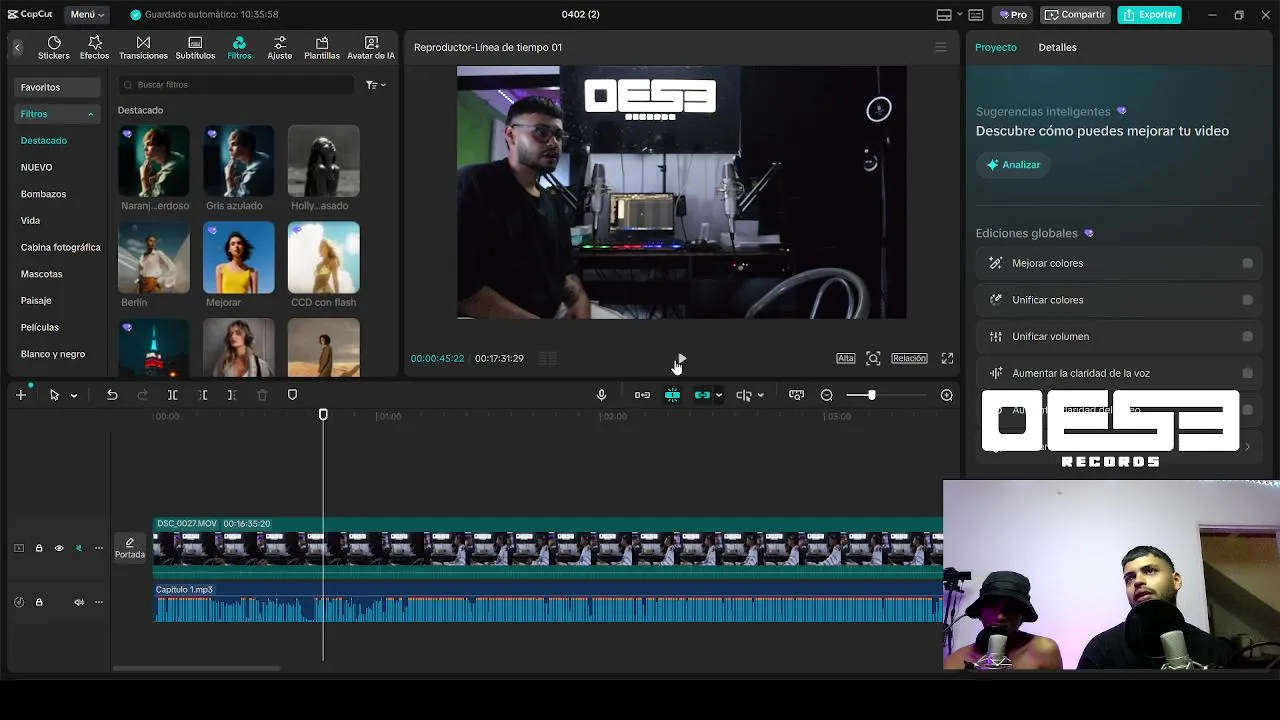Click the split clip tool icon

tap(172, 395)
